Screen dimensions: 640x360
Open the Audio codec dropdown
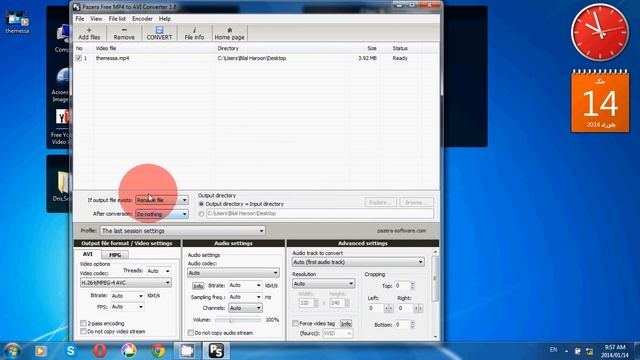point(233,273)
